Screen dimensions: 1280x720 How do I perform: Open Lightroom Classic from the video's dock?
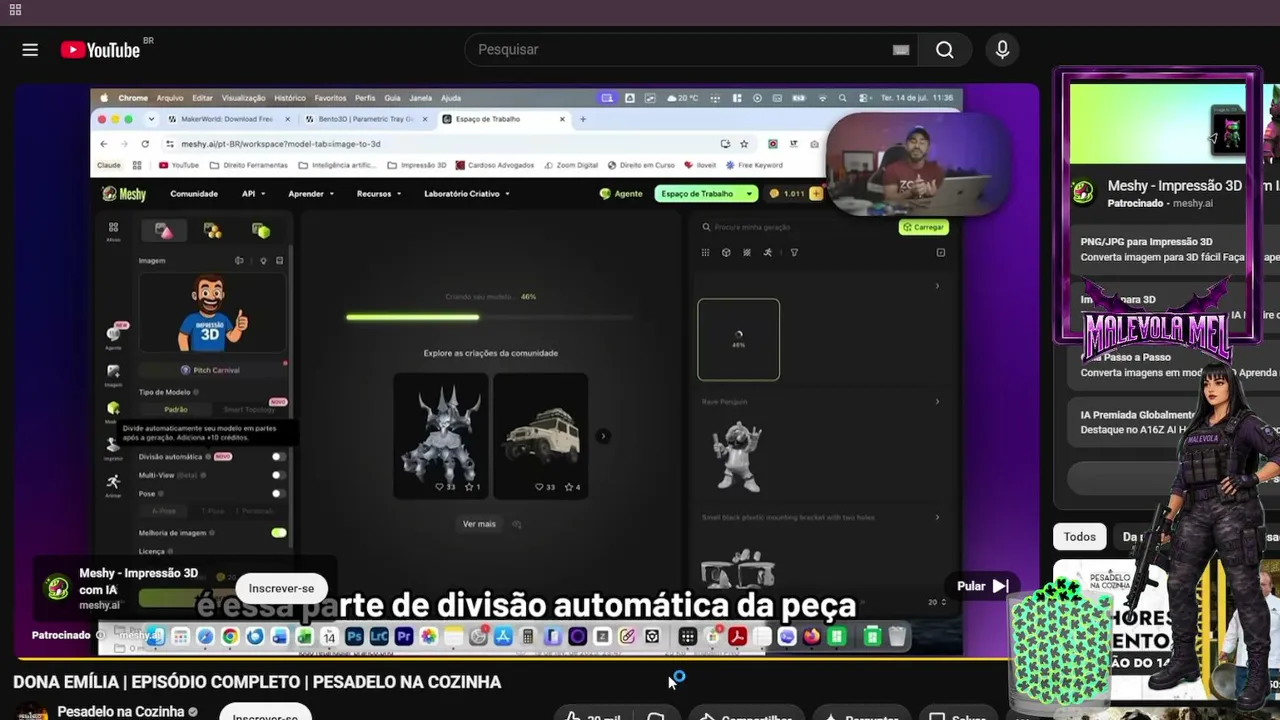(379, 637)
